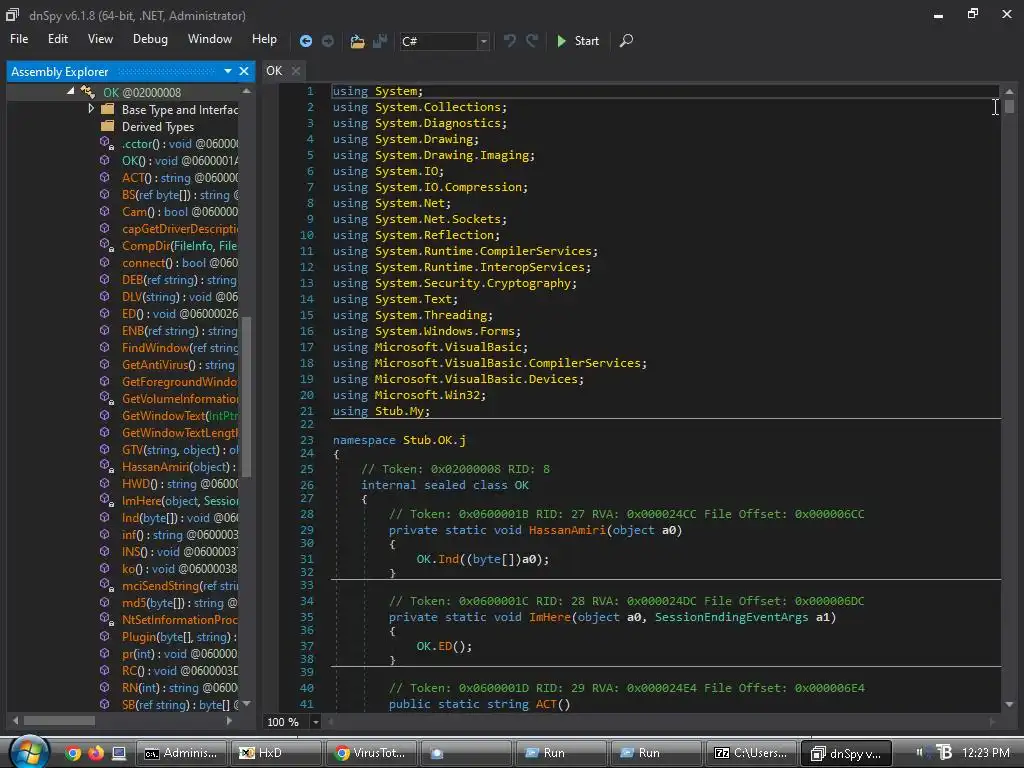Click the Search magnifier icon in toolbar
The height and width of the screenshot is (768, 1024).
point(626,41)
